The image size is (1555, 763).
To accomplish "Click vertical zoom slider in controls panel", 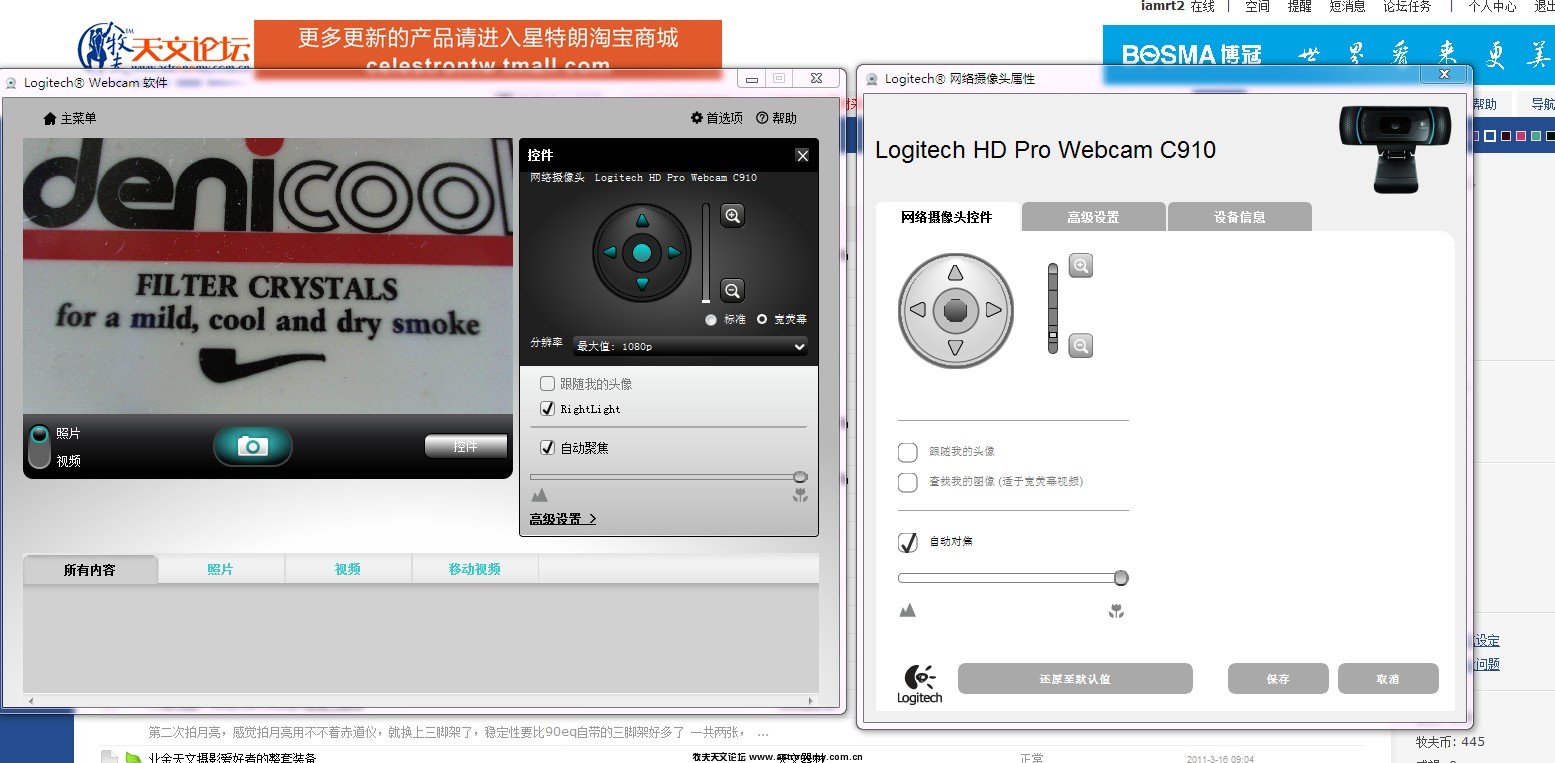I will [706, 253].
